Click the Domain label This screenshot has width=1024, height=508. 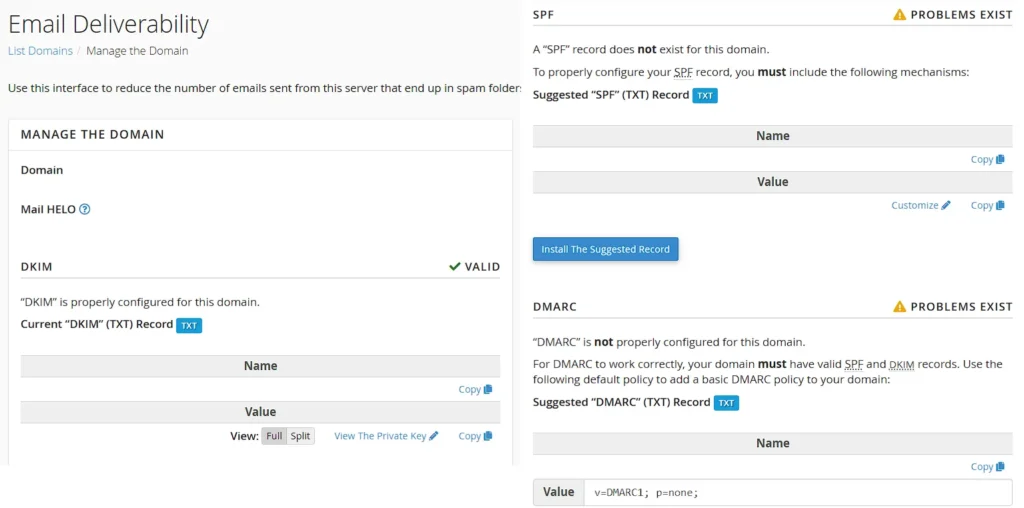pos(42,170)
